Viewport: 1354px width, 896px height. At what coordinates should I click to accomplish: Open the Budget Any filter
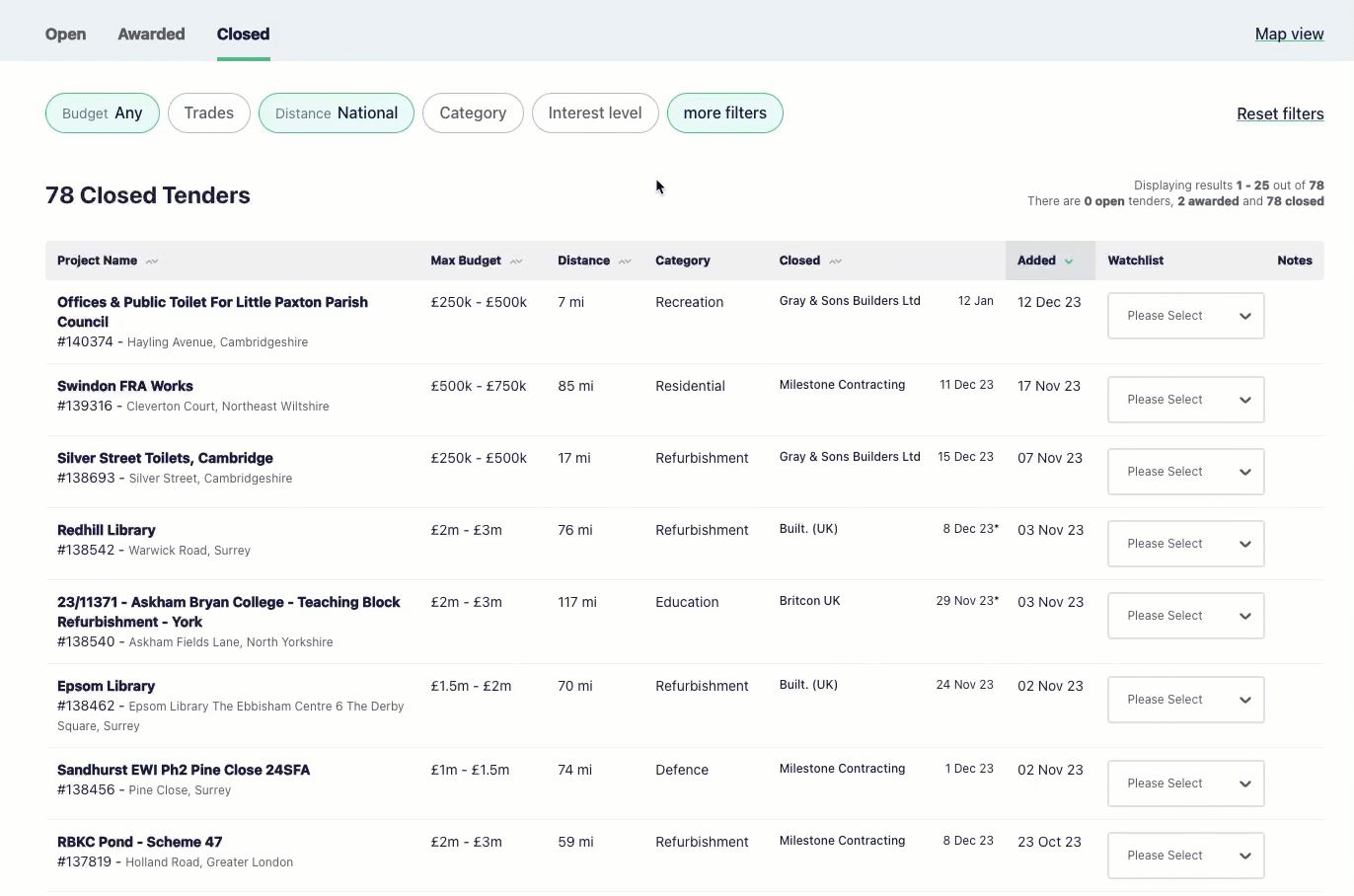[103, 112]
